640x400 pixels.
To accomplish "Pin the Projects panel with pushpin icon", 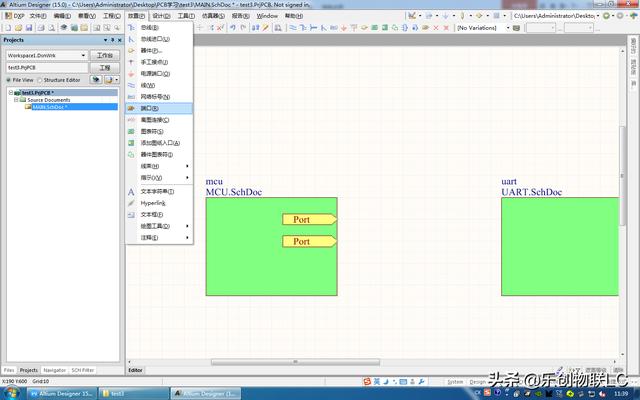I will point(113,40).
